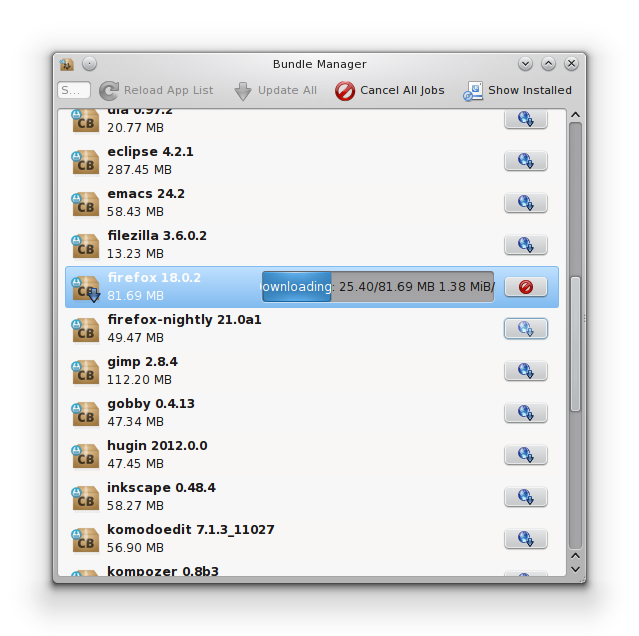This screenshot has width=639, height=636.
Task: Download the inkscape 0.48.4 bundle
Action: tap(526, 497)
